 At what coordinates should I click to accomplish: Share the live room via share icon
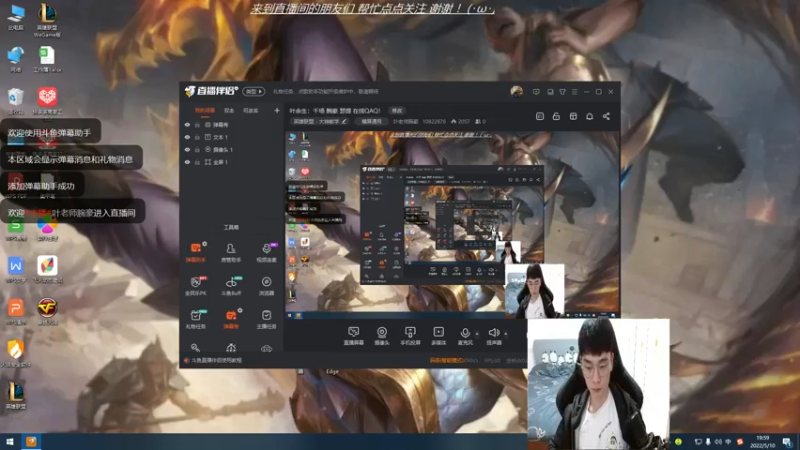pos(606,116)
